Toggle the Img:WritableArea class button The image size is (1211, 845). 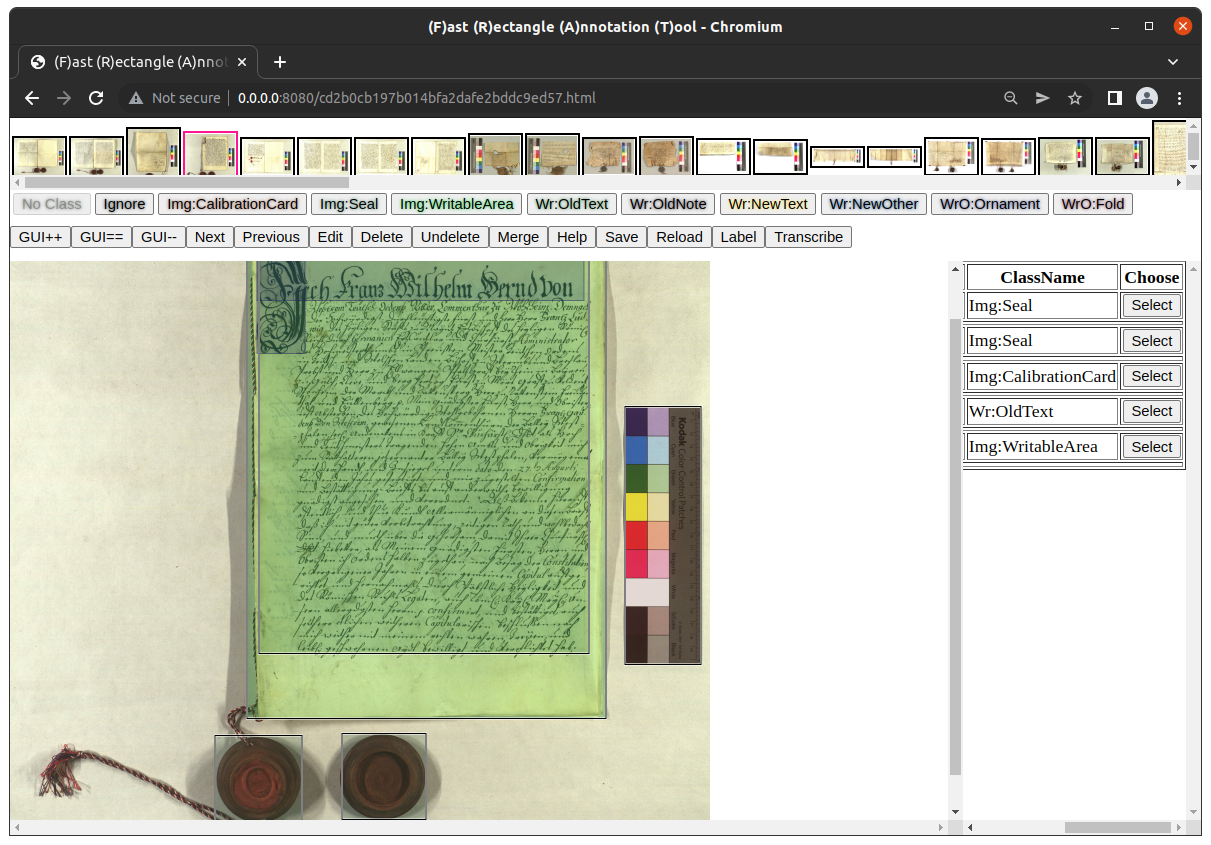pyautogui.click(x=456, y=204)
